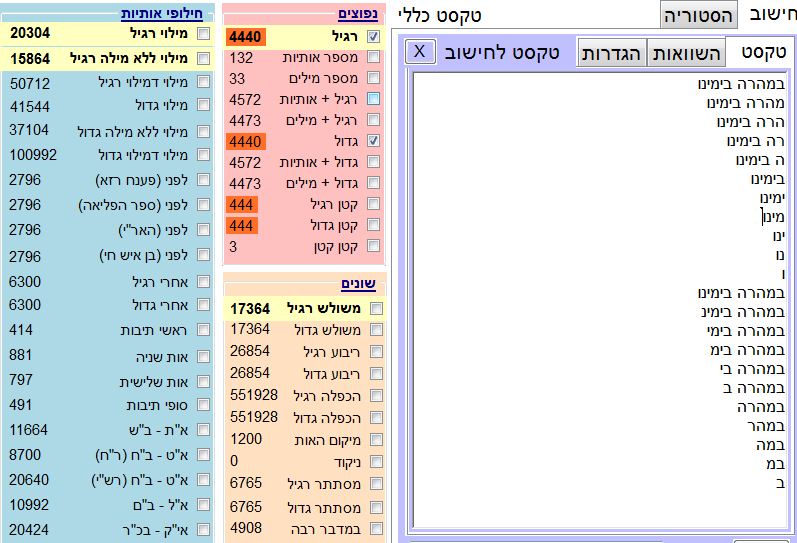Viewport: 797px width, 543px height.
Task: Open the חילופי אותיות header link
Action: (x=161, y=12)
